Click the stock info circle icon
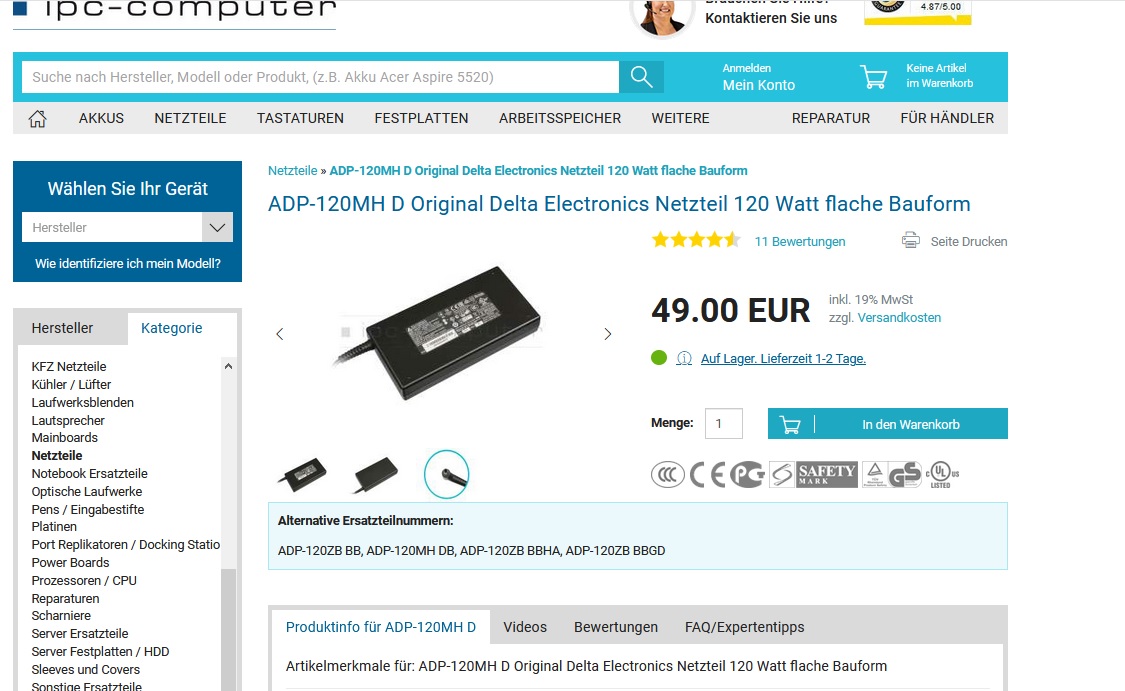 click(684, 358)
